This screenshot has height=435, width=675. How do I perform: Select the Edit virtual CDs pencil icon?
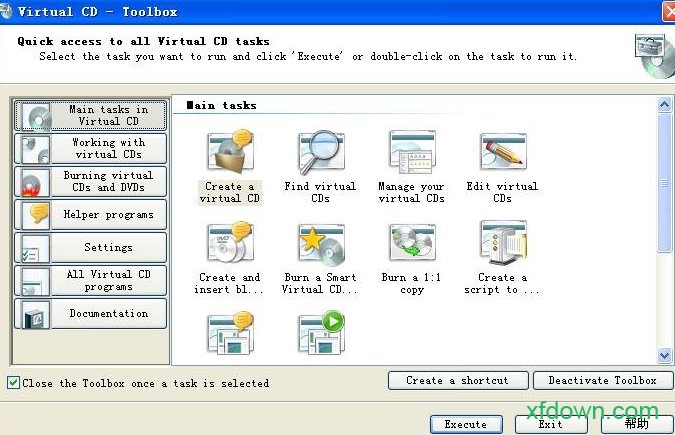coord(502,153)
